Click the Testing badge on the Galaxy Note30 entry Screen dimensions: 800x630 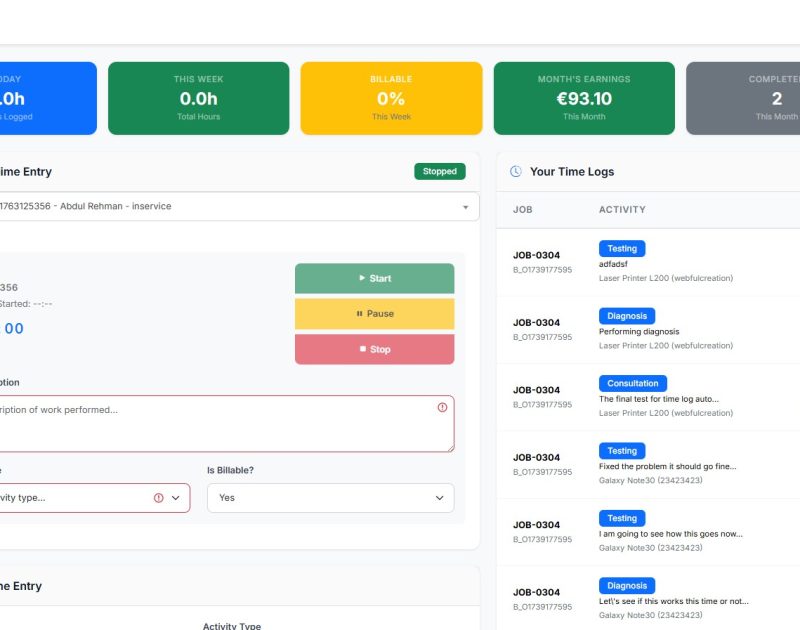click(622, 450)
